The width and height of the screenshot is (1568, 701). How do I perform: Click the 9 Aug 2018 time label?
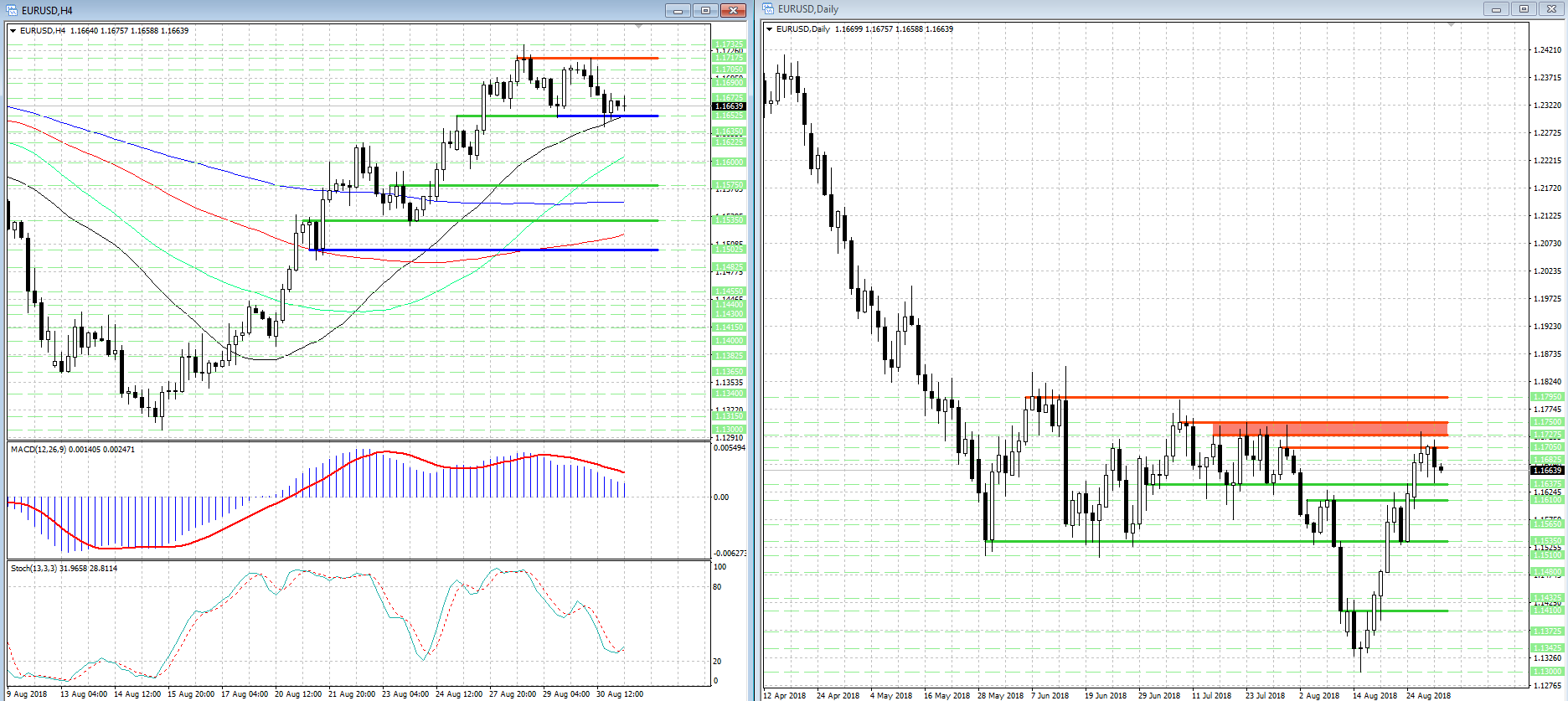coord(27,694)
